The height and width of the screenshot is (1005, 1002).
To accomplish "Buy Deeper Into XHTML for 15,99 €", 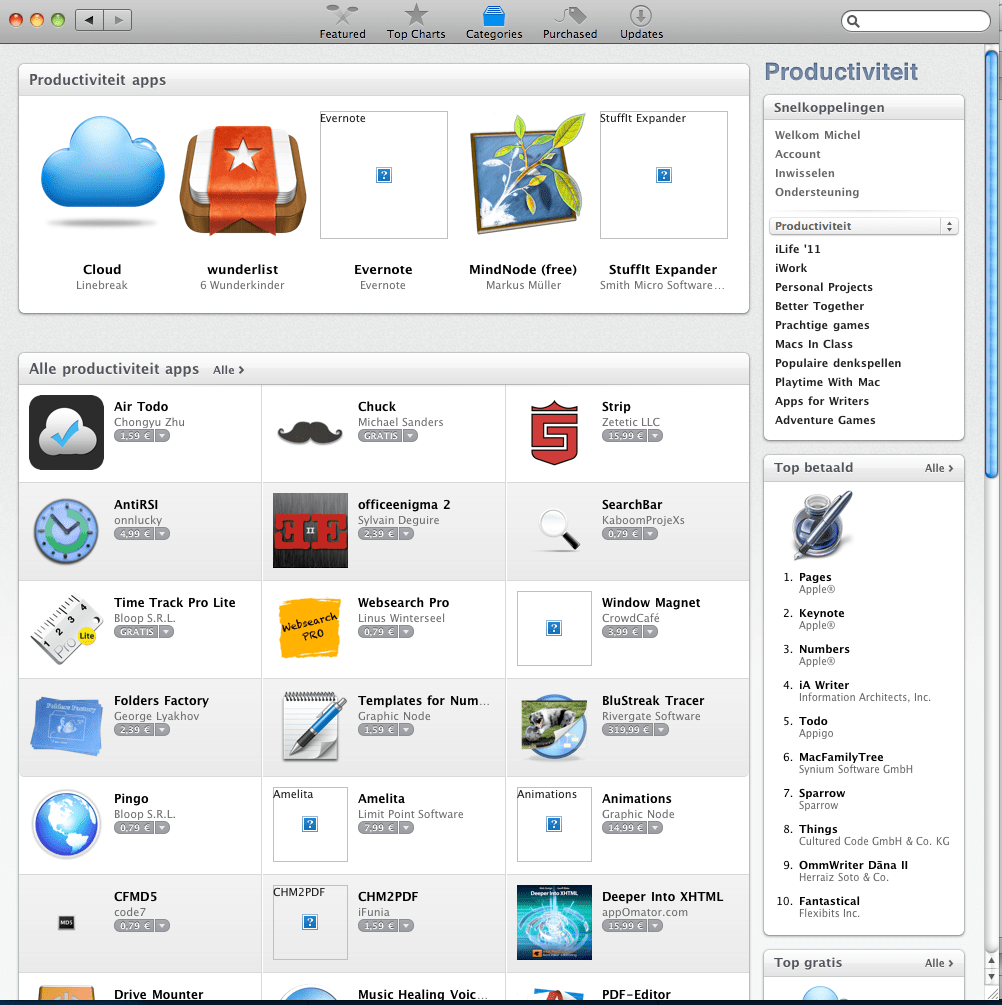I will click(625, 926).
